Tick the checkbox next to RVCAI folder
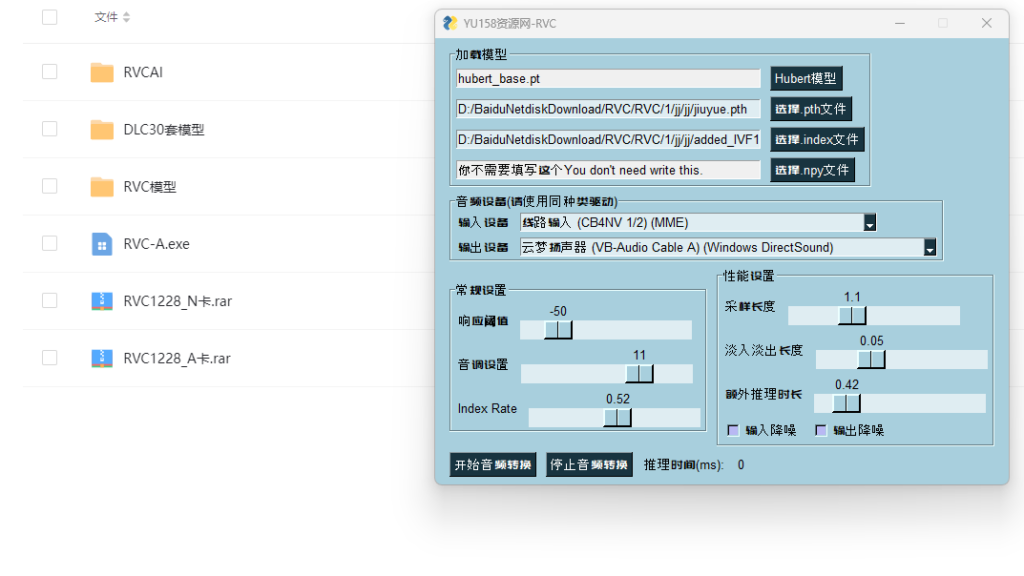 pos(50,72)
